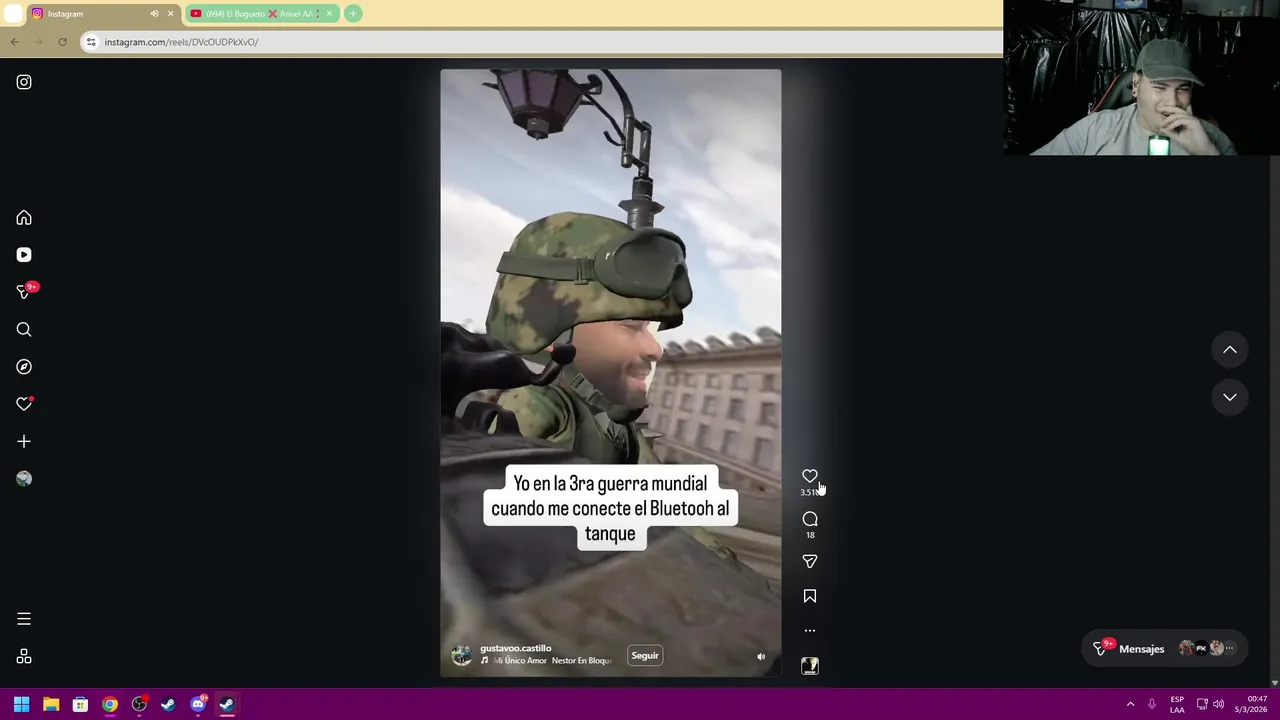Open the Instagram logo home link
1280x720 pixels.
pyautogui.click(x=24, y=82)
